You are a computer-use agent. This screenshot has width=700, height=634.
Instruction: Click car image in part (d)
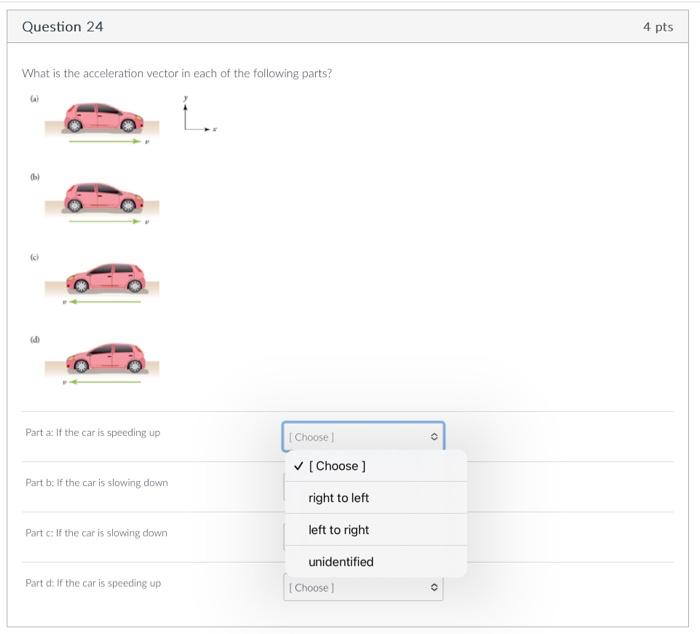click(x=106, y=358)
